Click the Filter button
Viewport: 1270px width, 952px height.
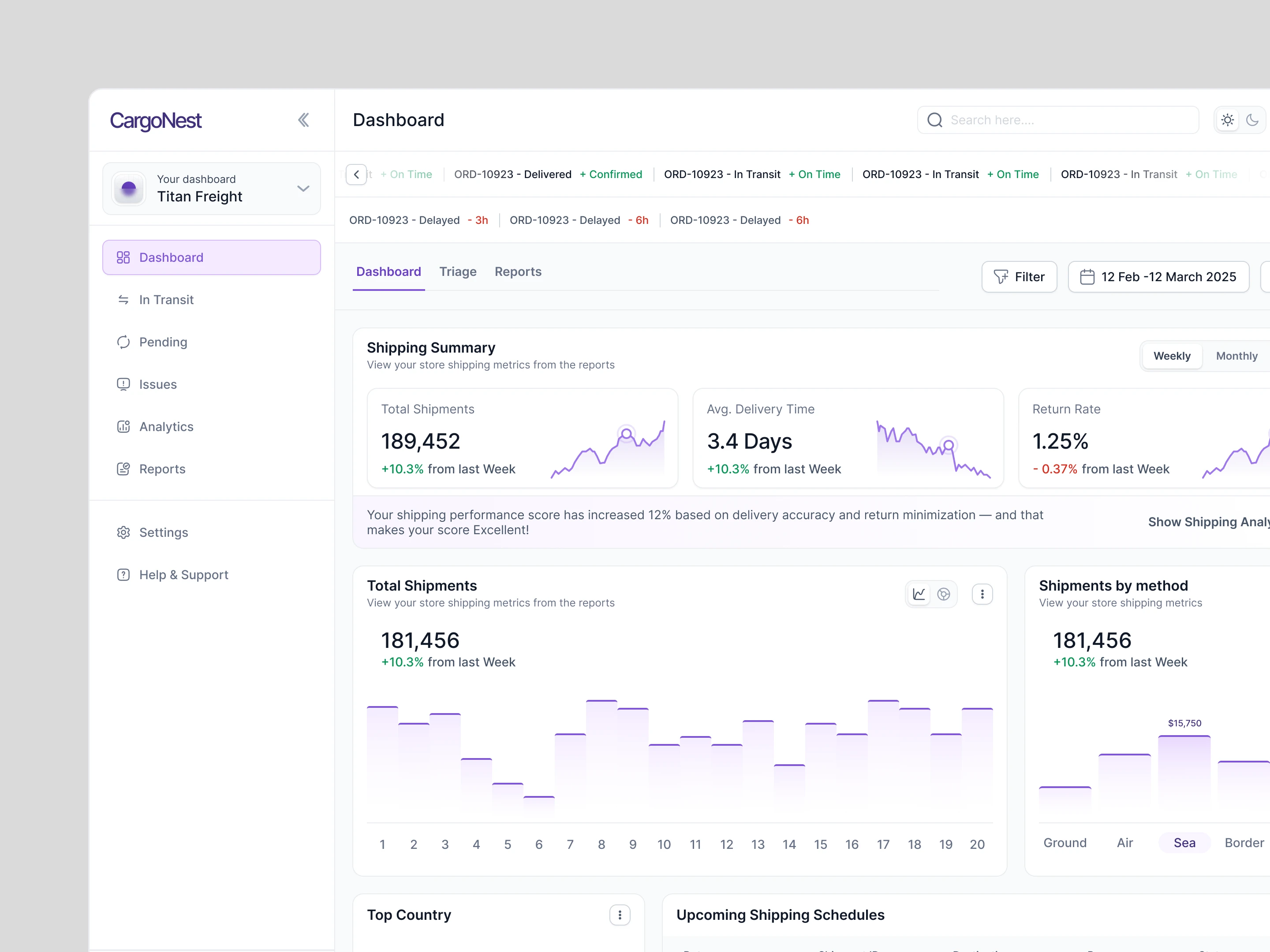[x=1019, y=277]
